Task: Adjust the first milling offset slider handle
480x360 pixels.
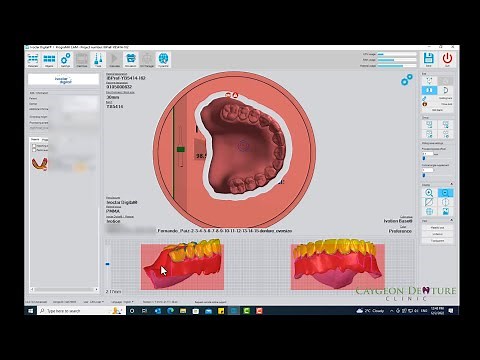Action: pyautogui.click(x=424, y=159)
